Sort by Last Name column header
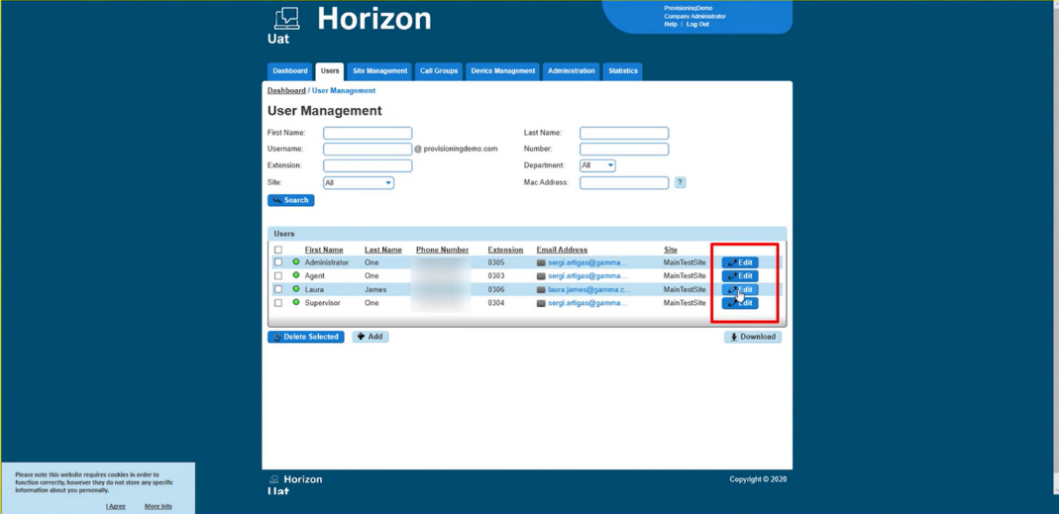Screen dimensions: 1059x514 [383, 250]
